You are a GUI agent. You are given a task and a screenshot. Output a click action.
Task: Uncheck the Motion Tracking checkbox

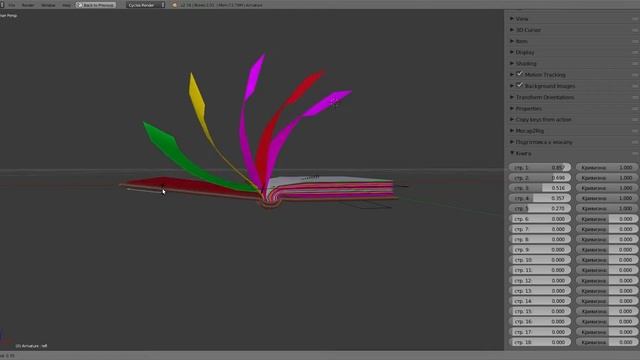[x=520, y=74]
